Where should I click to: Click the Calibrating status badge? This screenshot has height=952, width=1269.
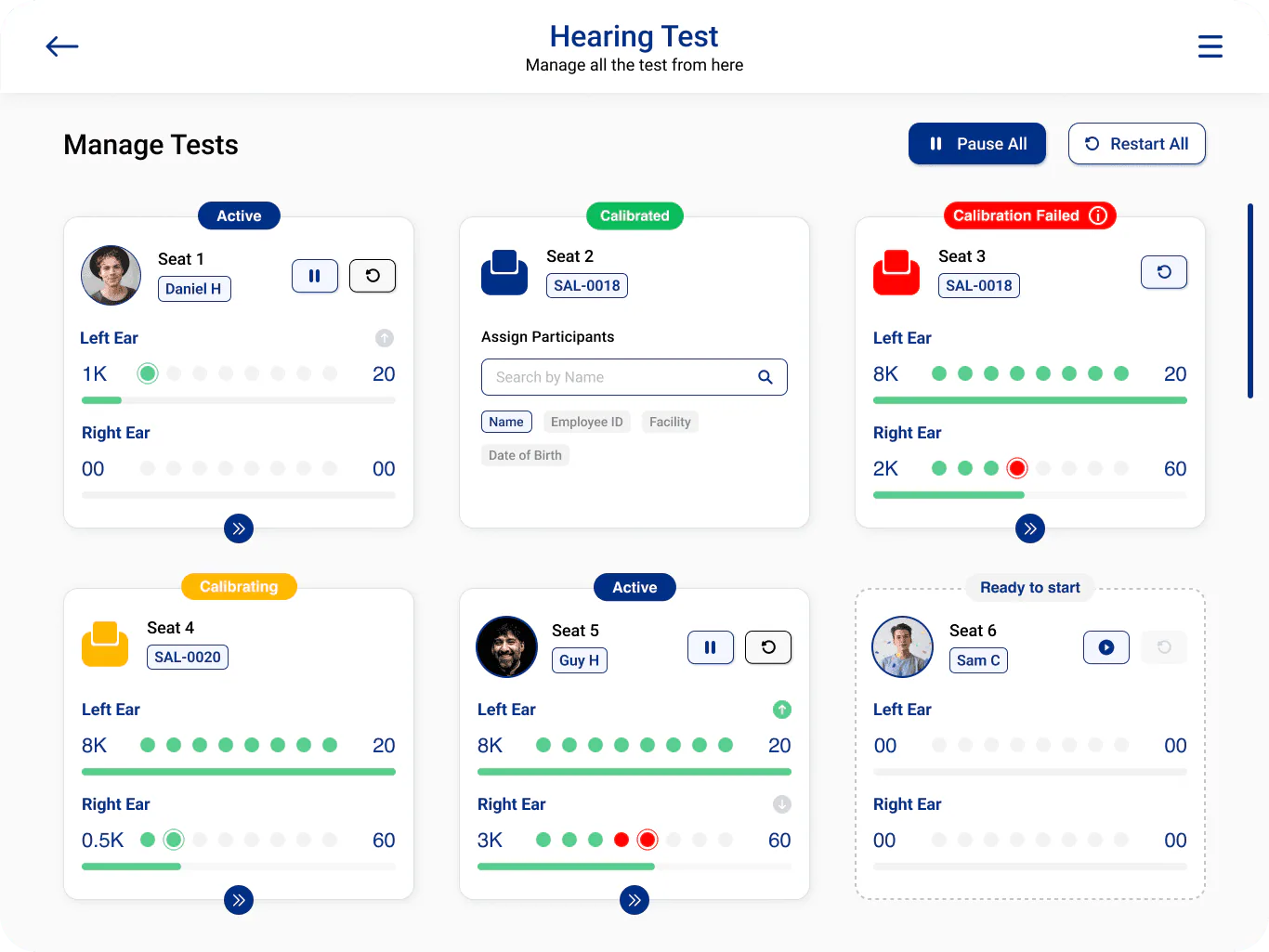point(239,587)
